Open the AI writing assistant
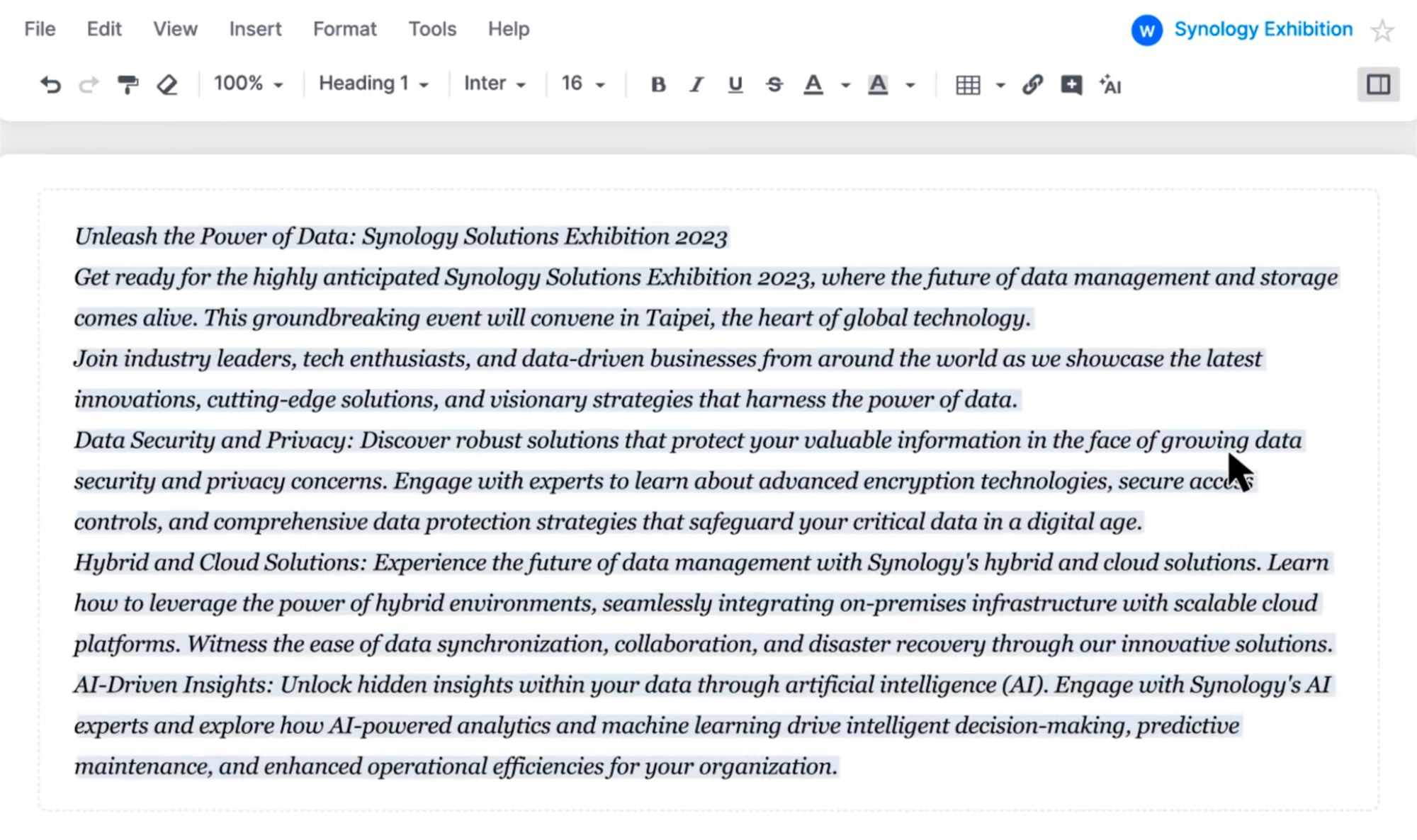 coord(1110,85)
